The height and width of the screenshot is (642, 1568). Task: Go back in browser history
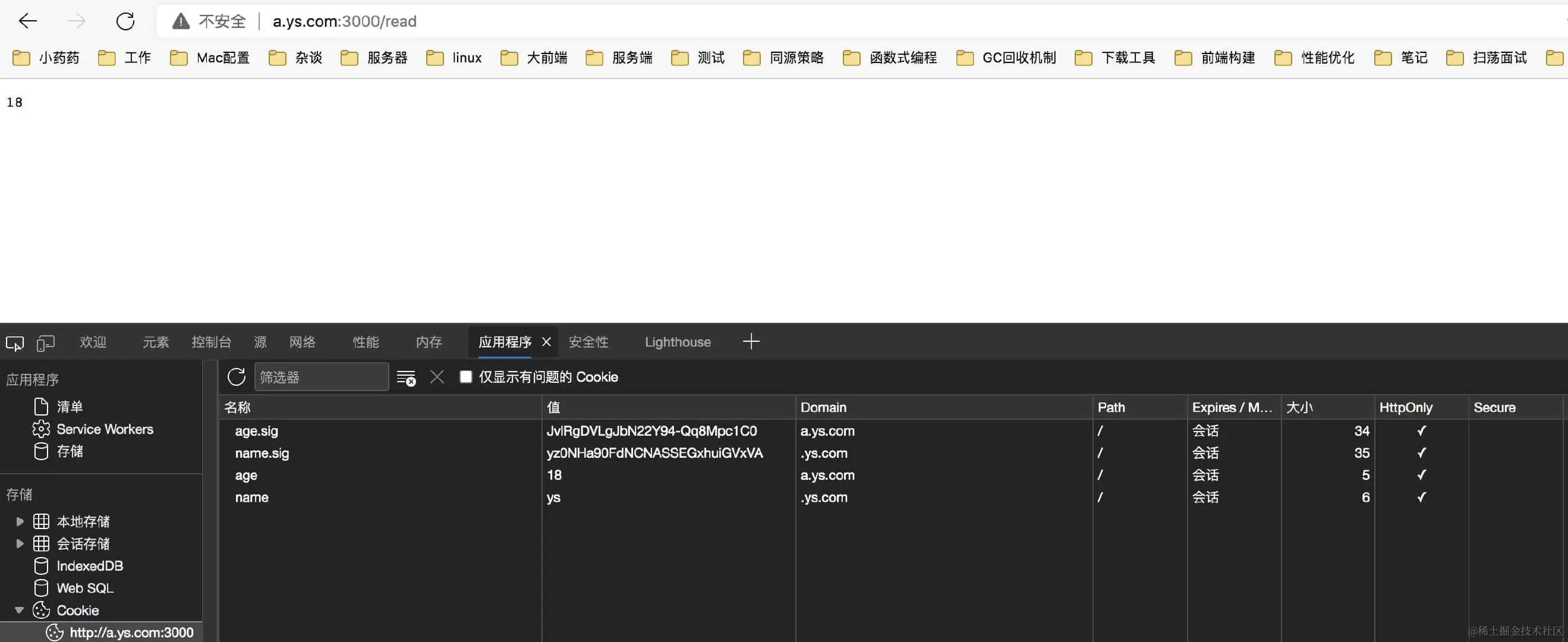click(x=28, y=22)
